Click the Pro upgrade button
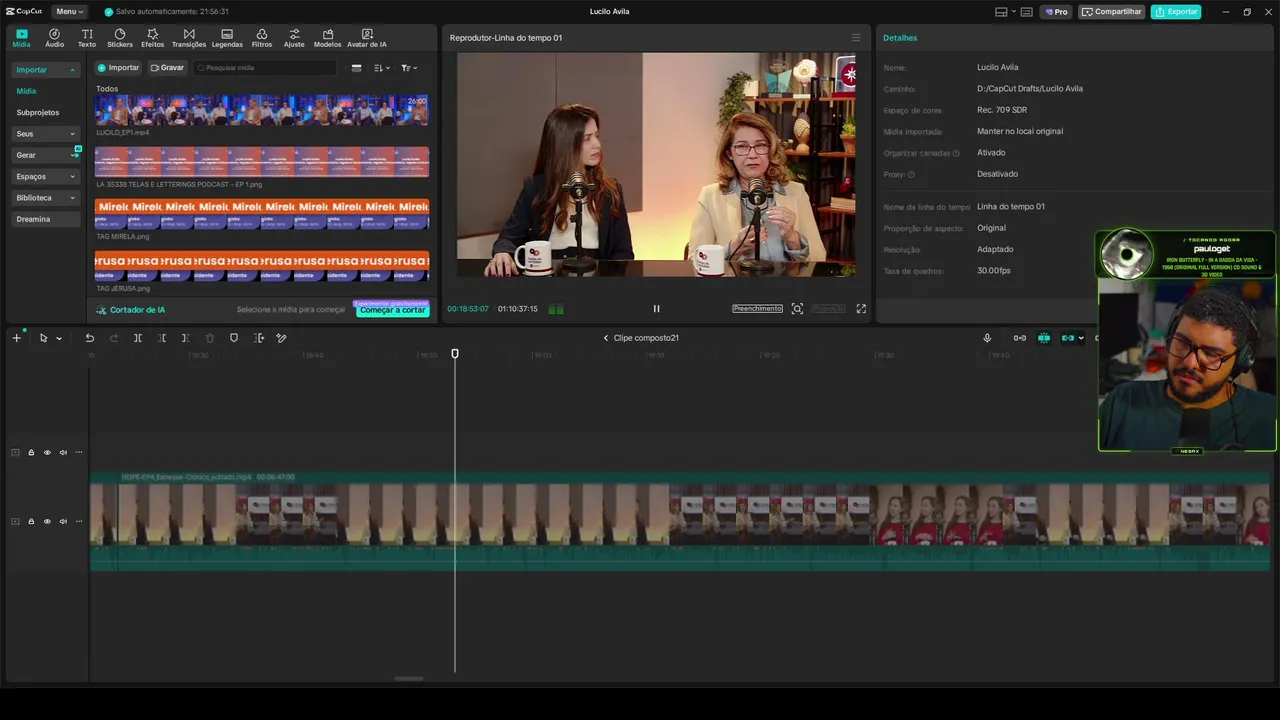1280x720 pixels. pyautogui.click(x=1055, y=12)
